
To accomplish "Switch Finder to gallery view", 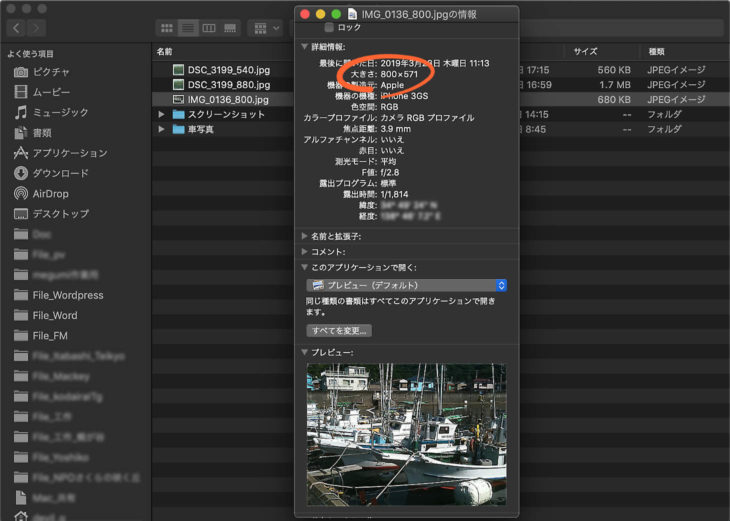I will tap(230, 28).
